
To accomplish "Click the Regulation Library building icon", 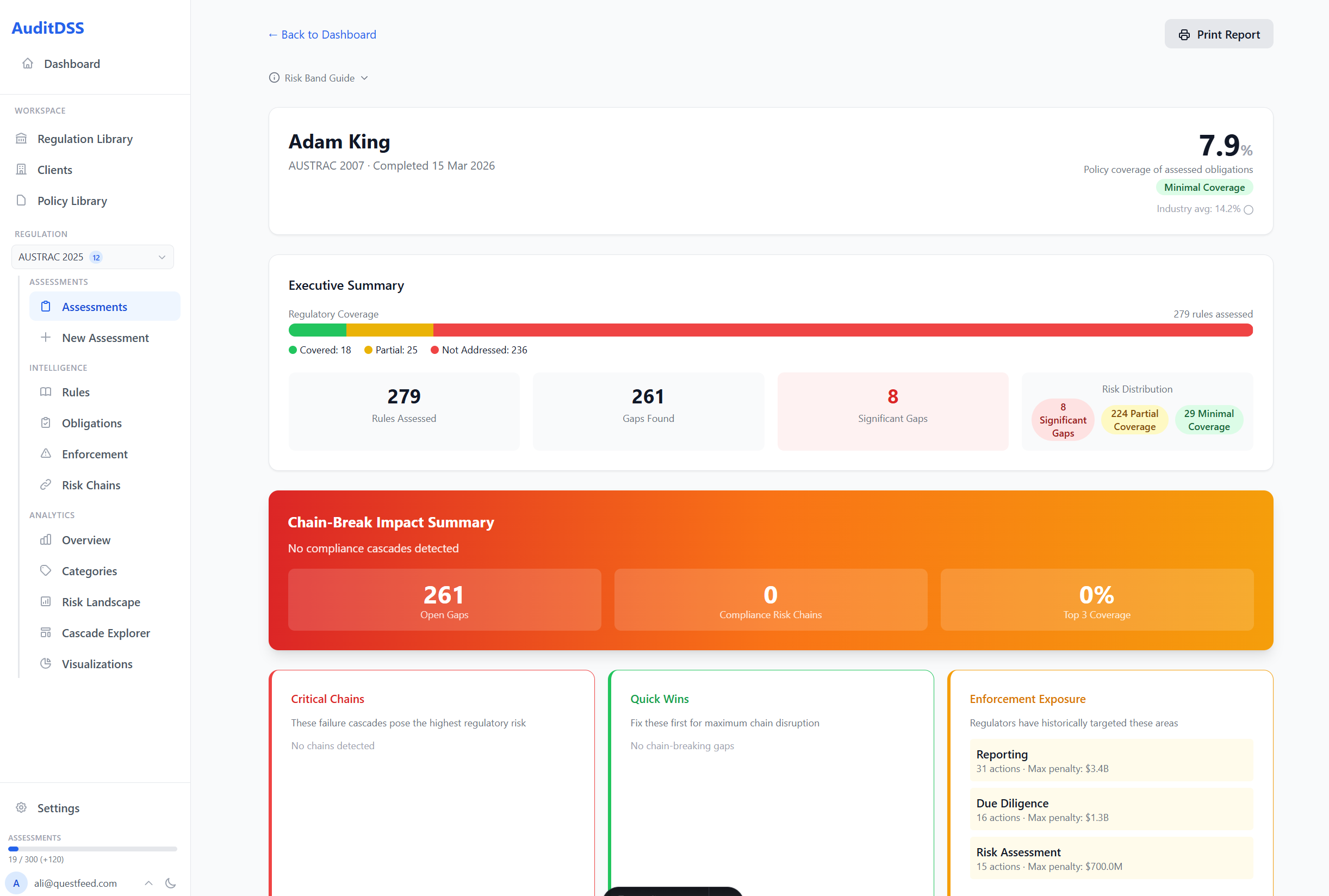I will tap(21, 139).
